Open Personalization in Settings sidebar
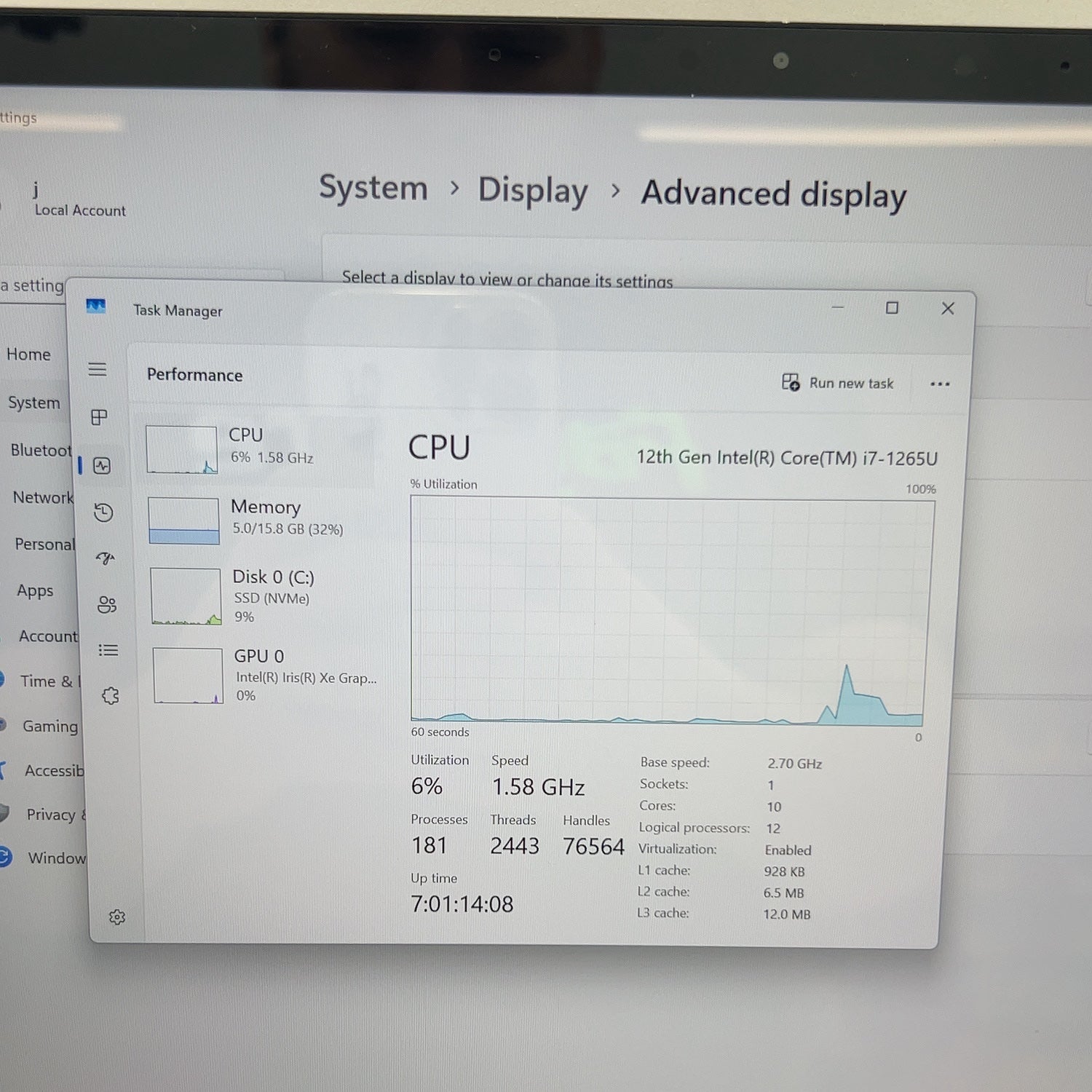Viewport: 1092px width, 1092px height. pyautogui.click(x=44, y=545)
